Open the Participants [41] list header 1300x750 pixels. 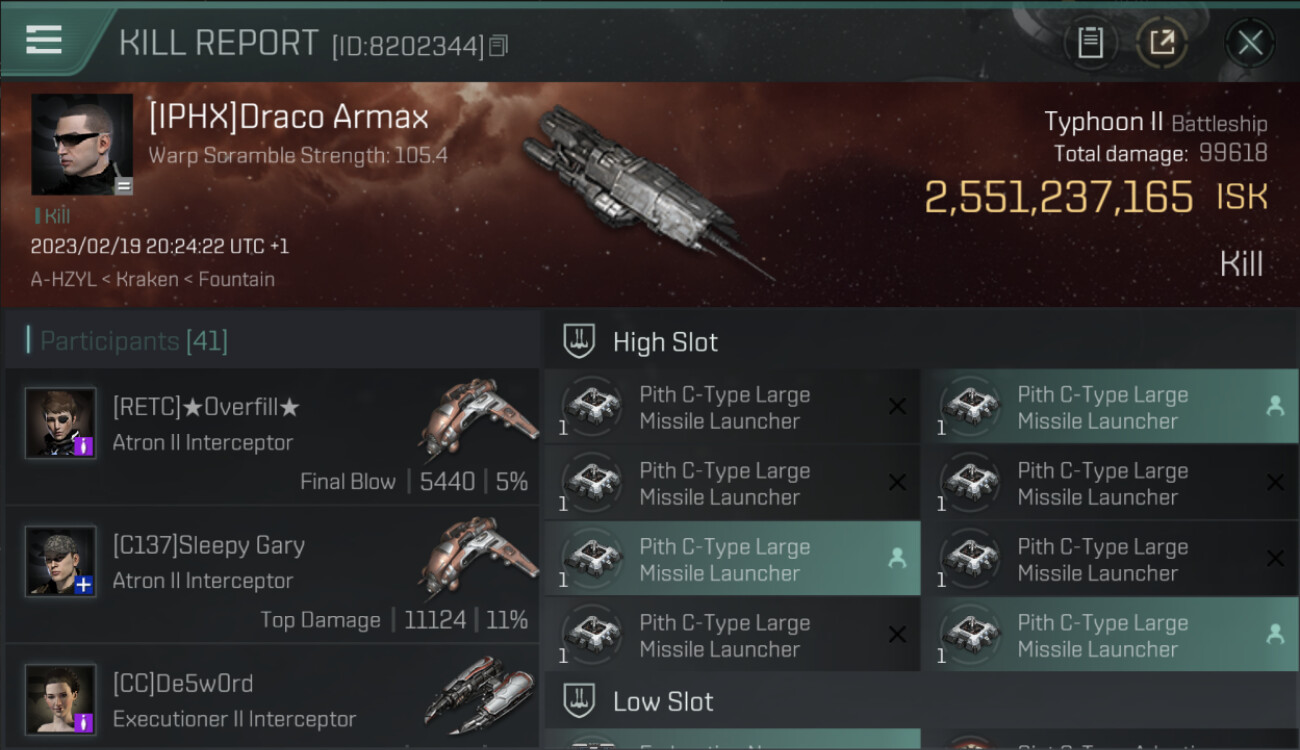point(134,341)
